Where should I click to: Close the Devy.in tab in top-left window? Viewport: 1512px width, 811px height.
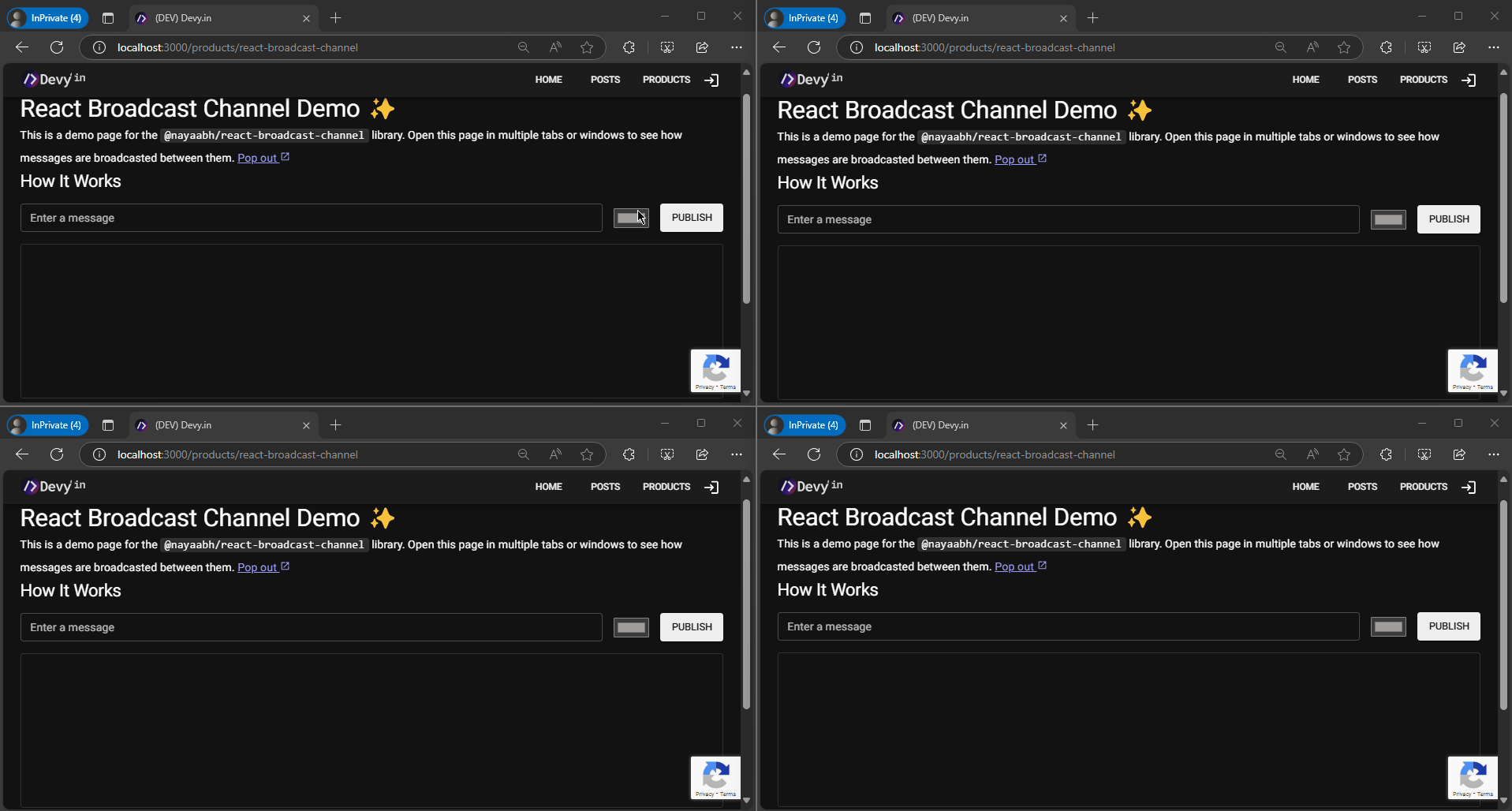point(306,18)
